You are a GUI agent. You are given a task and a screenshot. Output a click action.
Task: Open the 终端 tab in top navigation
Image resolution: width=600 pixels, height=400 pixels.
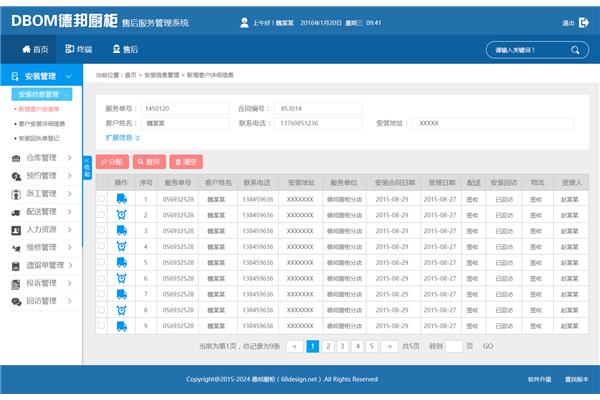pyautogui.click(x=78, y=49)
